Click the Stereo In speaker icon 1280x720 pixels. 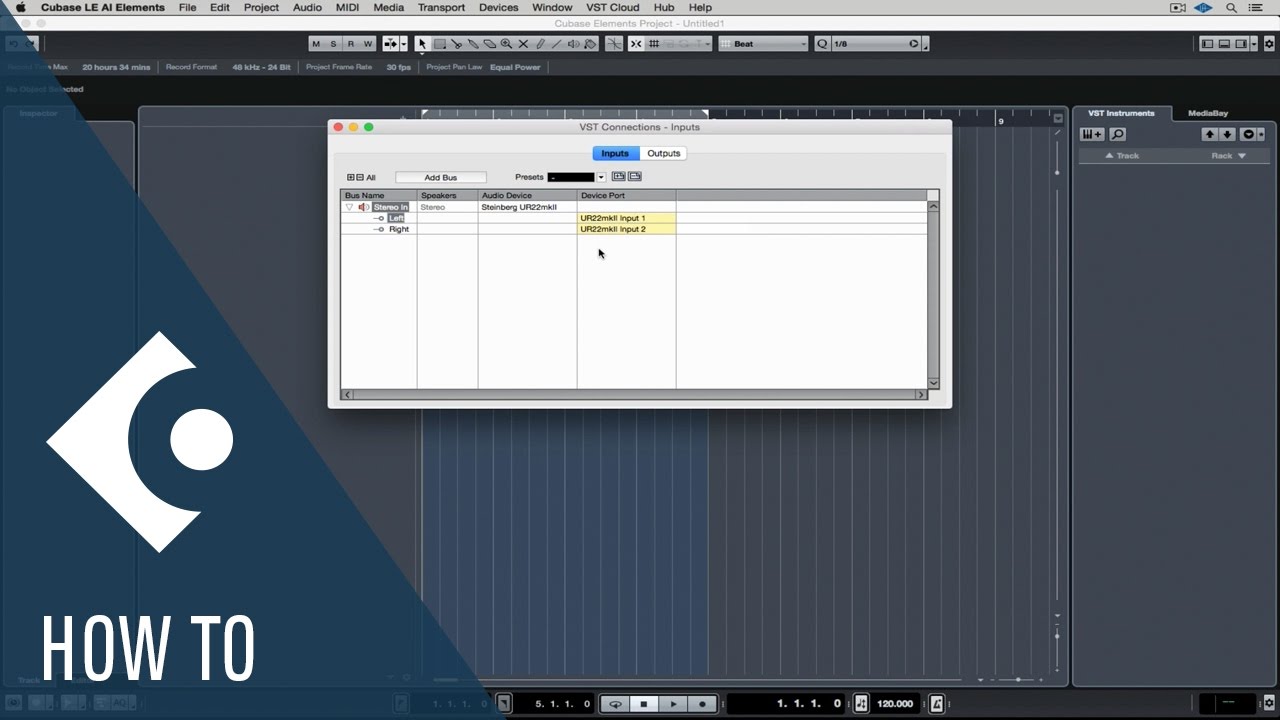point(364,207)
